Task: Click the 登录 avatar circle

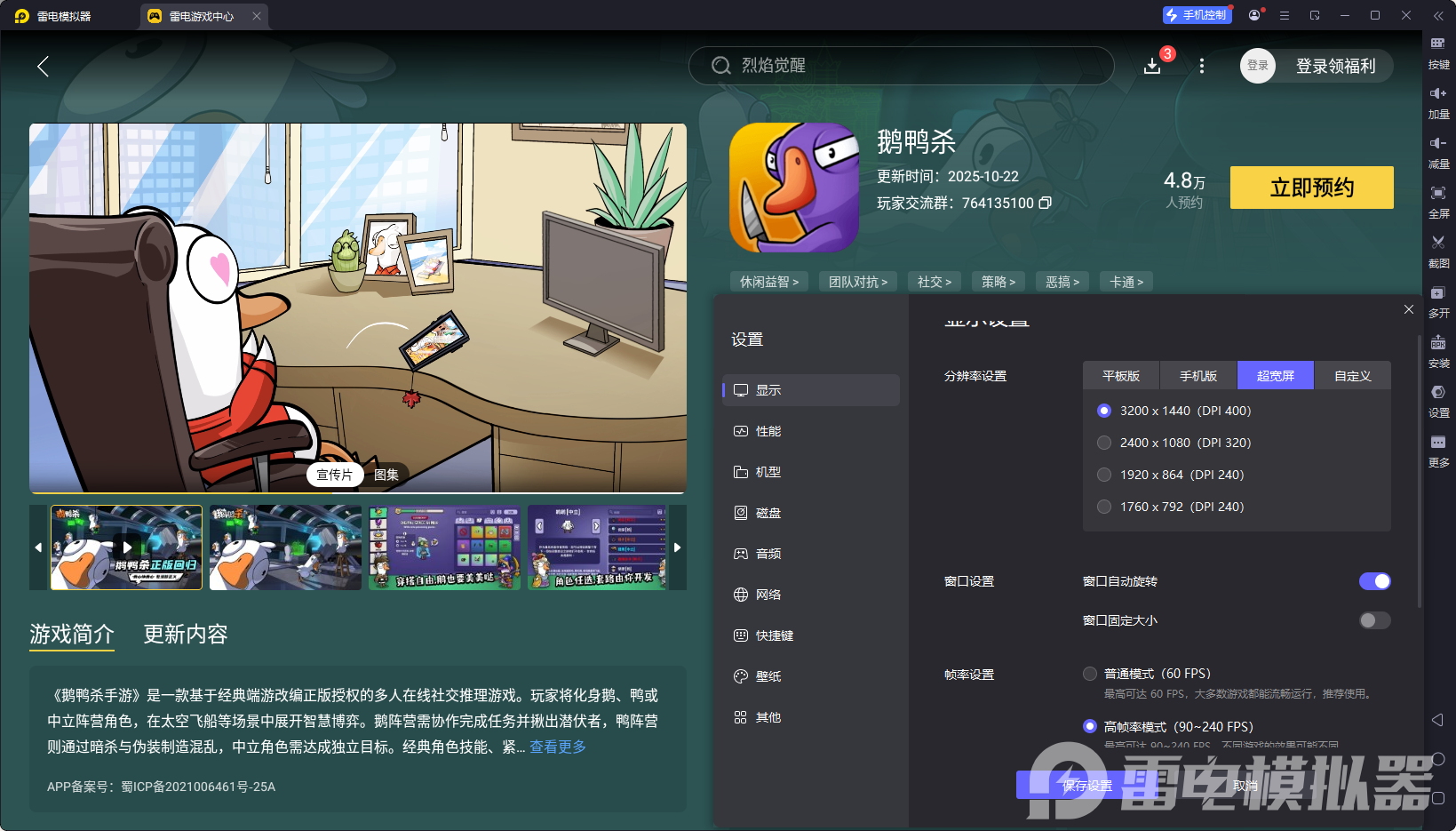Action: (x=1258, y=66)
